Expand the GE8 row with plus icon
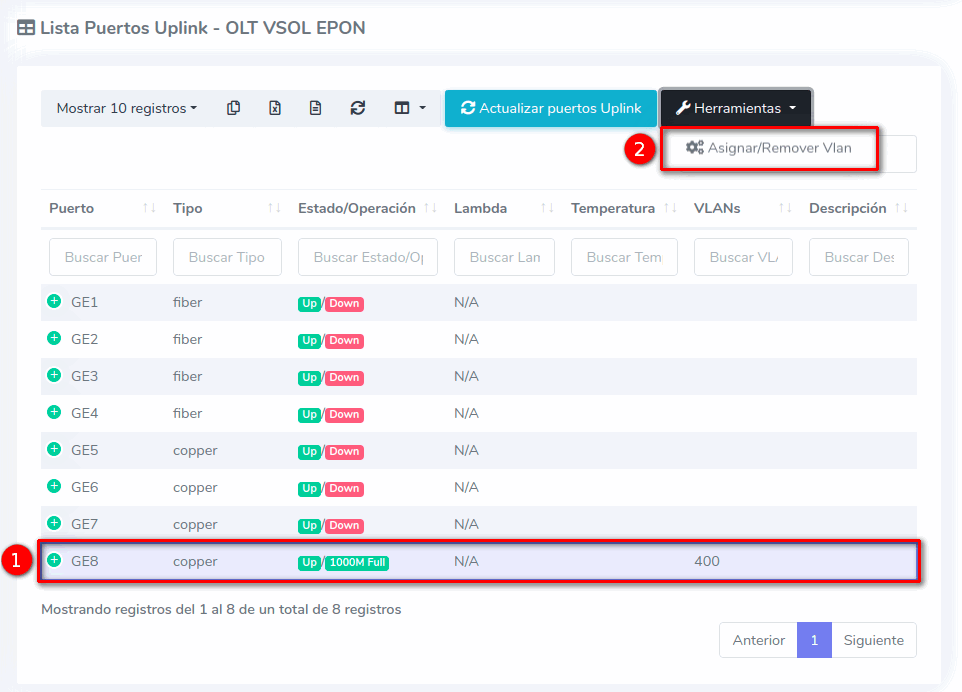 (54, 560)
